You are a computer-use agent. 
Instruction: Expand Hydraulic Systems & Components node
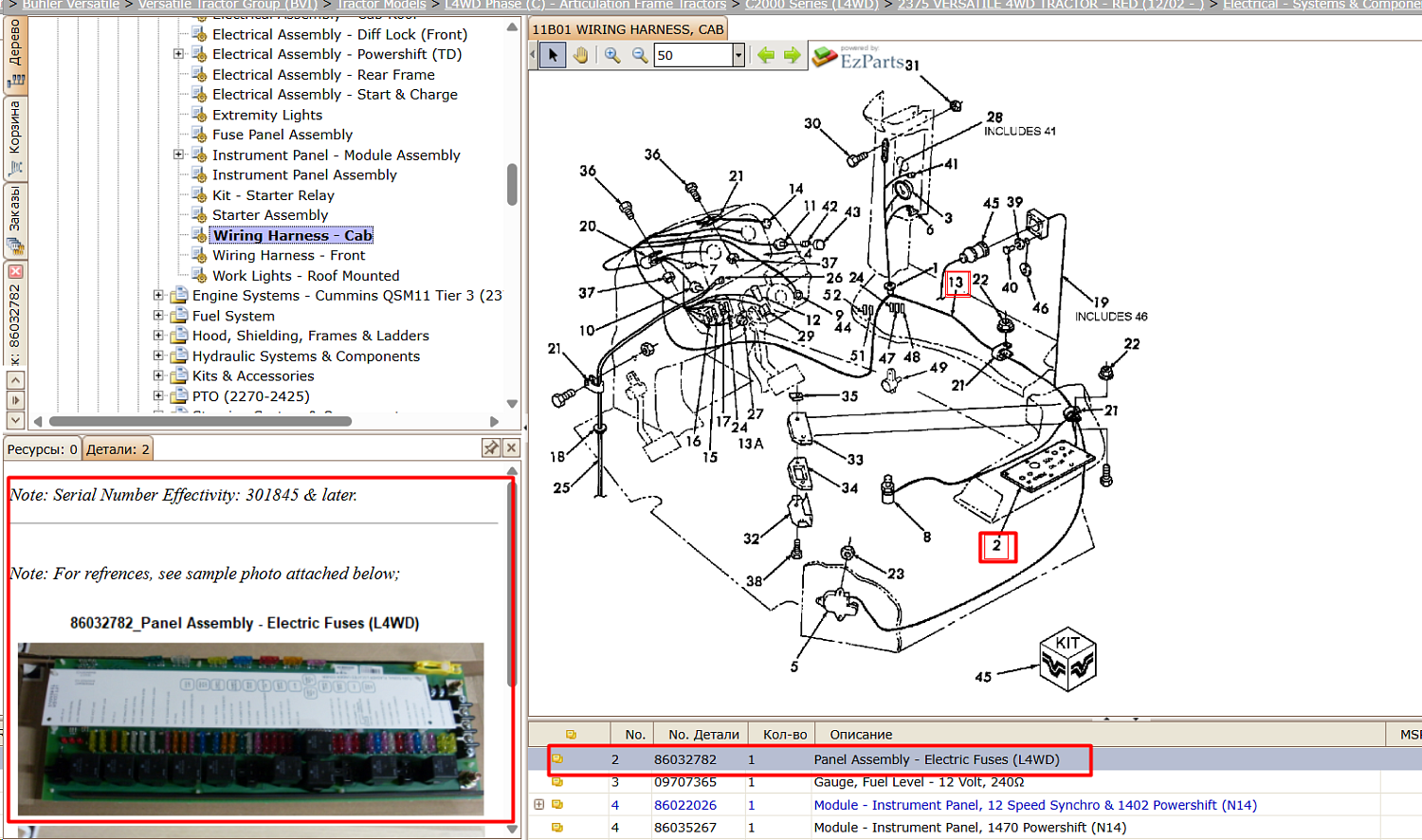point(158,356)
